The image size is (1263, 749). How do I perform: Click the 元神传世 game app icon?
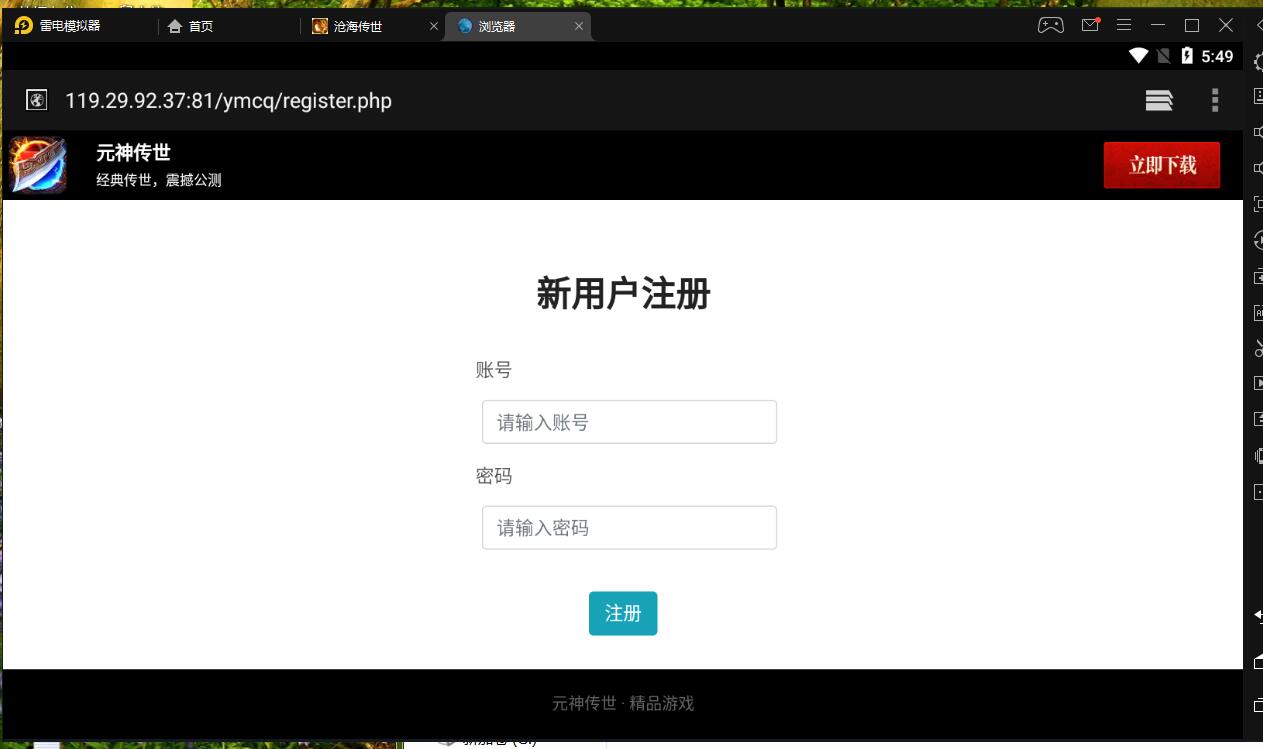point(38,165)
